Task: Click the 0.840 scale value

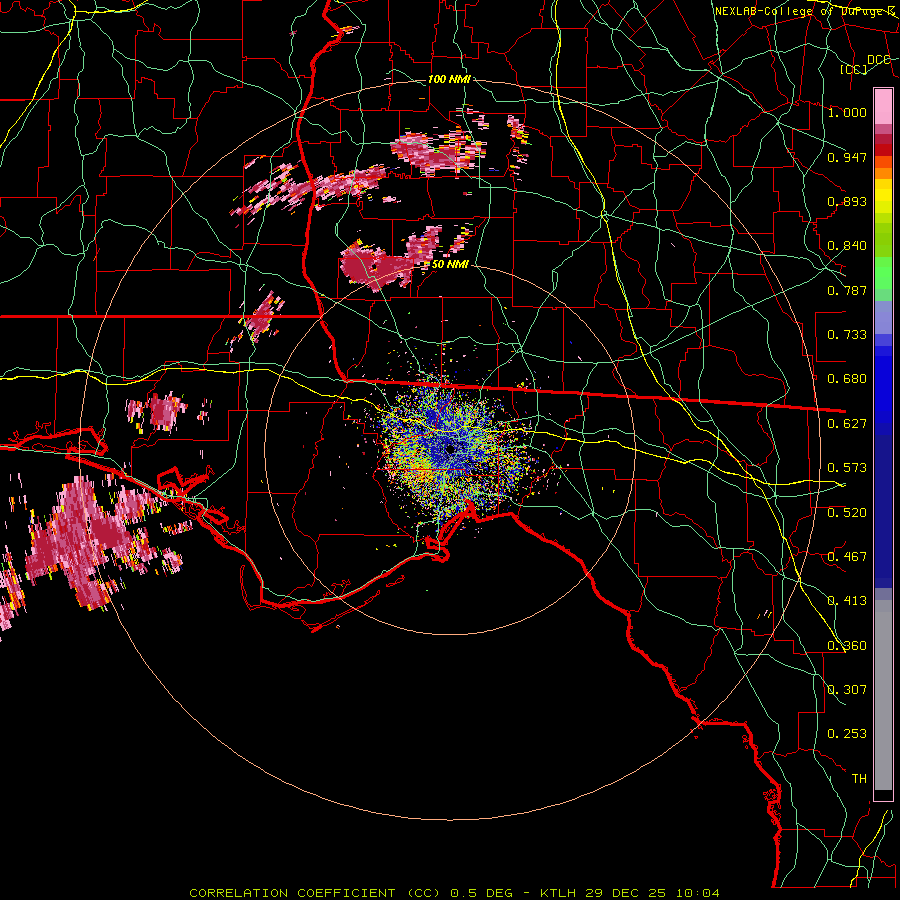Action: click(x=847, y=246)
